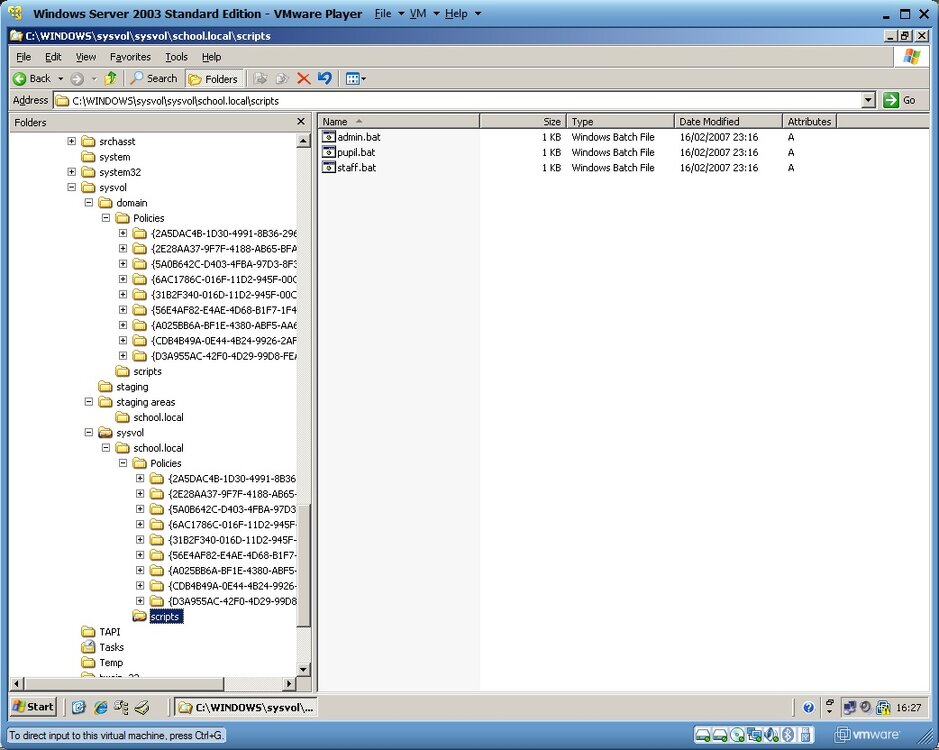The height and width of the screenshot is (750, 939).
Task: Sort files by Date Modified column
Action: [x=728, y=122]
